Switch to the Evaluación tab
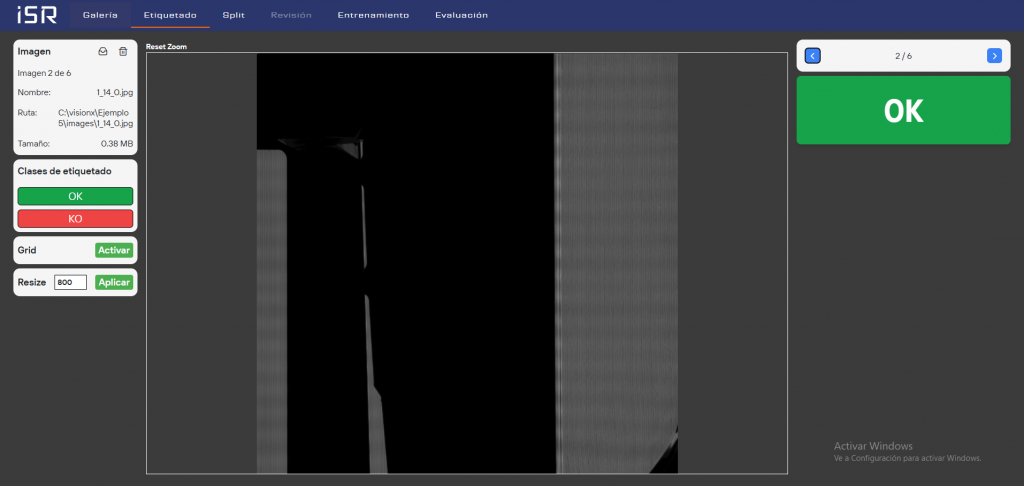Image resolution: width=1024 pixels, height=486 pixels. click(x=461, y=15)
